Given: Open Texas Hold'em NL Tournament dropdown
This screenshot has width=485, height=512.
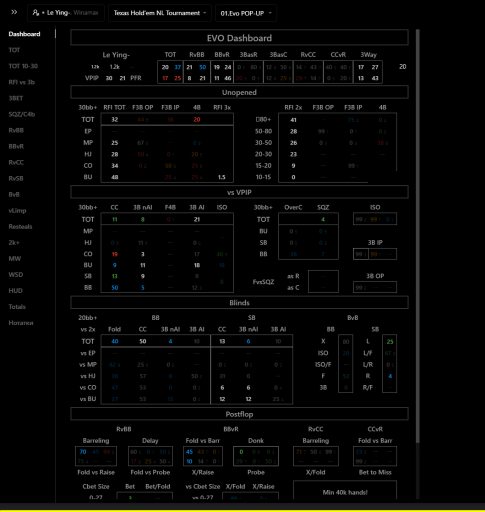Looking at the screenshot, I should click(160, 13).
